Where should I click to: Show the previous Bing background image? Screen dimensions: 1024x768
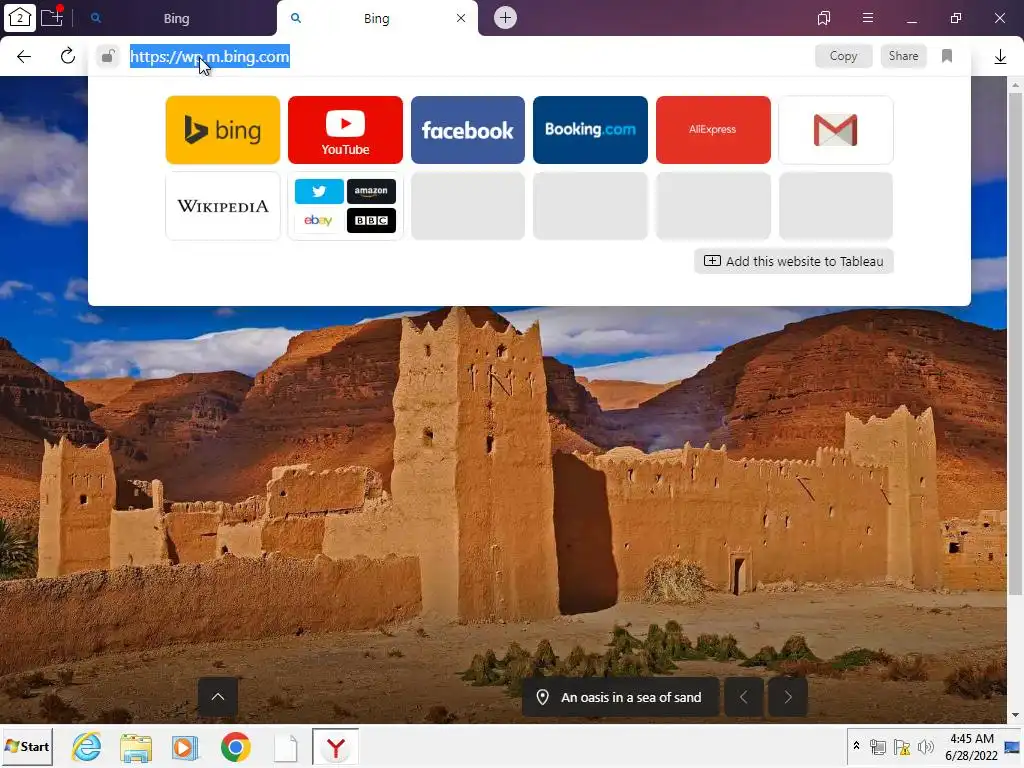[x=743, y=697]
